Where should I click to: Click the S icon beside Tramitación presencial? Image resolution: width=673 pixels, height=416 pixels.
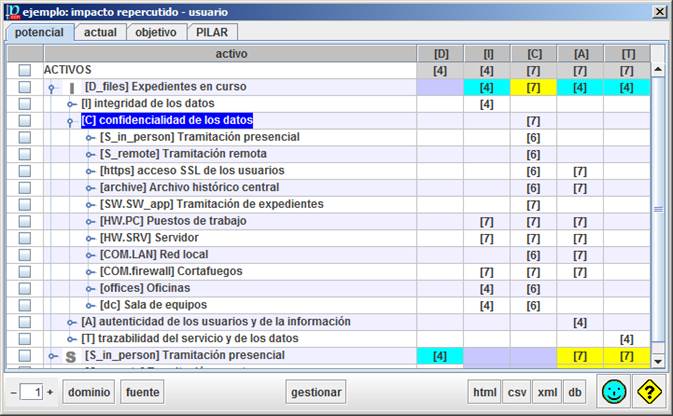point(70,355)
